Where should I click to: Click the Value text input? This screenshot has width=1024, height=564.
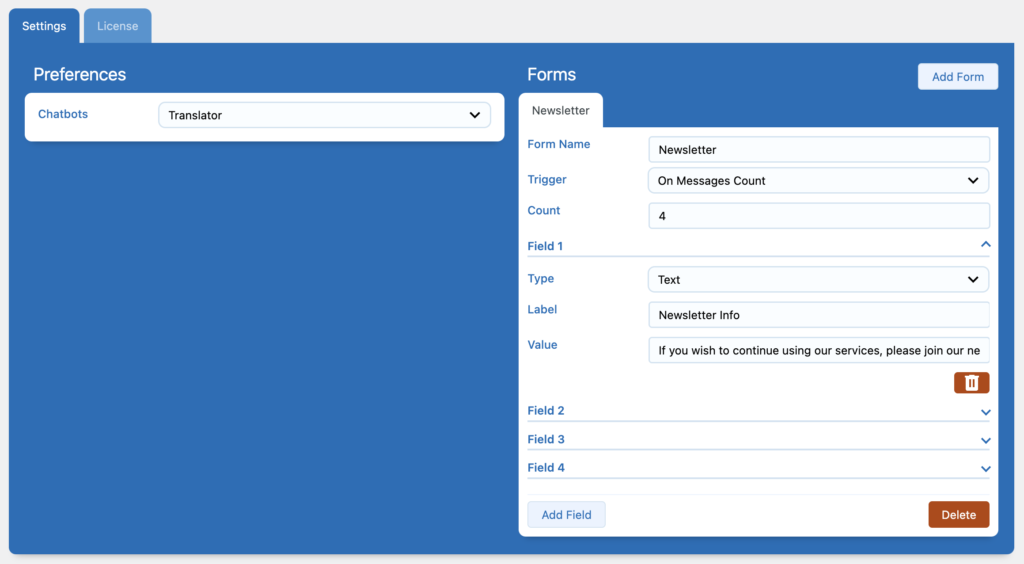tap(818, 351)
